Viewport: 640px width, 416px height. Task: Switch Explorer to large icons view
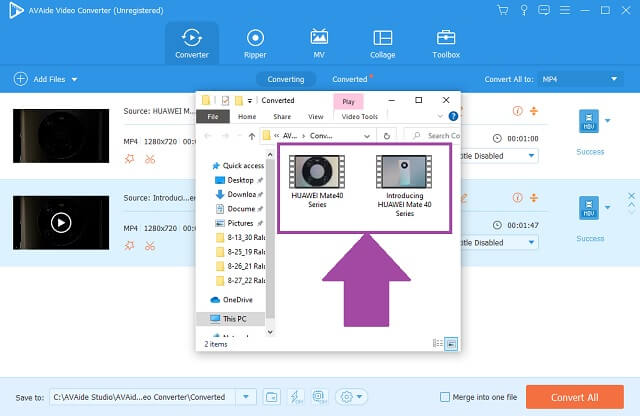tap(451, 343)
